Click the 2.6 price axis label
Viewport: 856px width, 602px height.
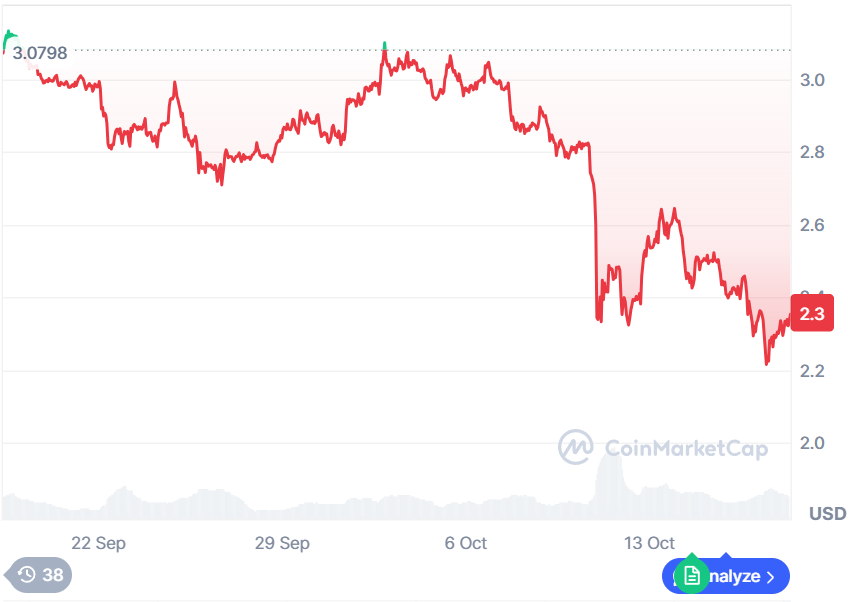click(812, 226)
